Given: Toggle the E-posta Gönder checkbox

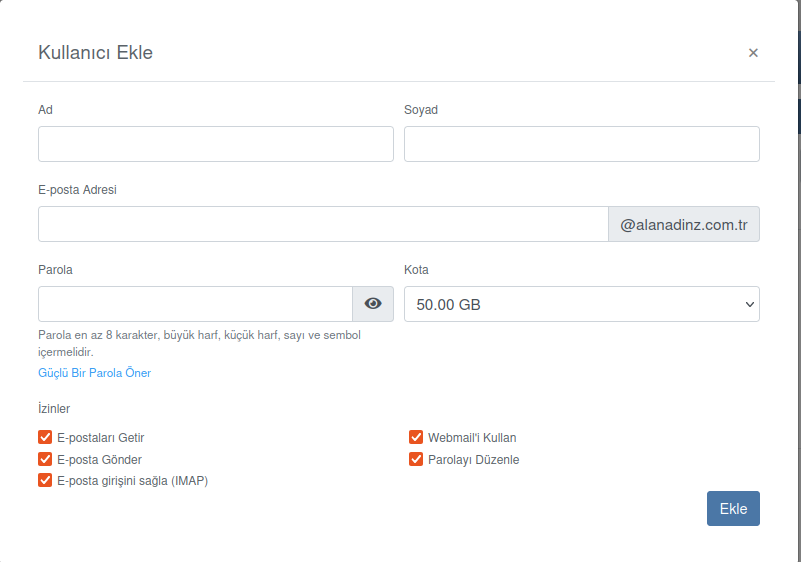Looking at the screenshot, I should [45, 459].
